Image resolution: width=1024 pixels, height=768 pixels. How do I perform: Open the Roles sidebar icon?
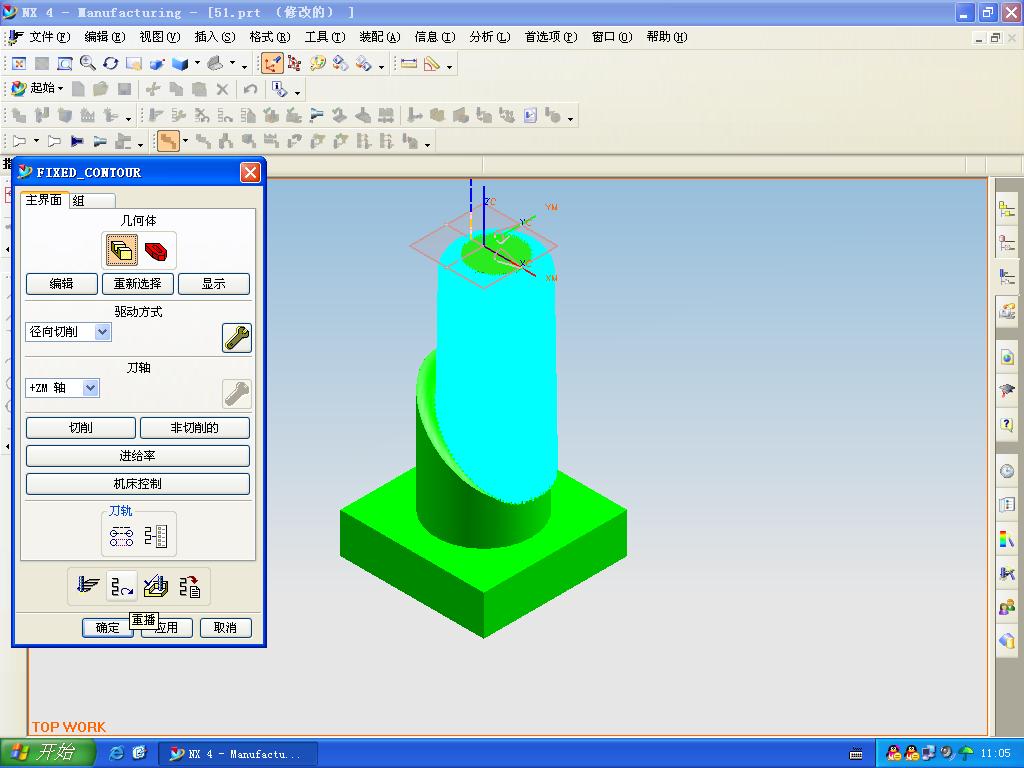point(1006,607)
